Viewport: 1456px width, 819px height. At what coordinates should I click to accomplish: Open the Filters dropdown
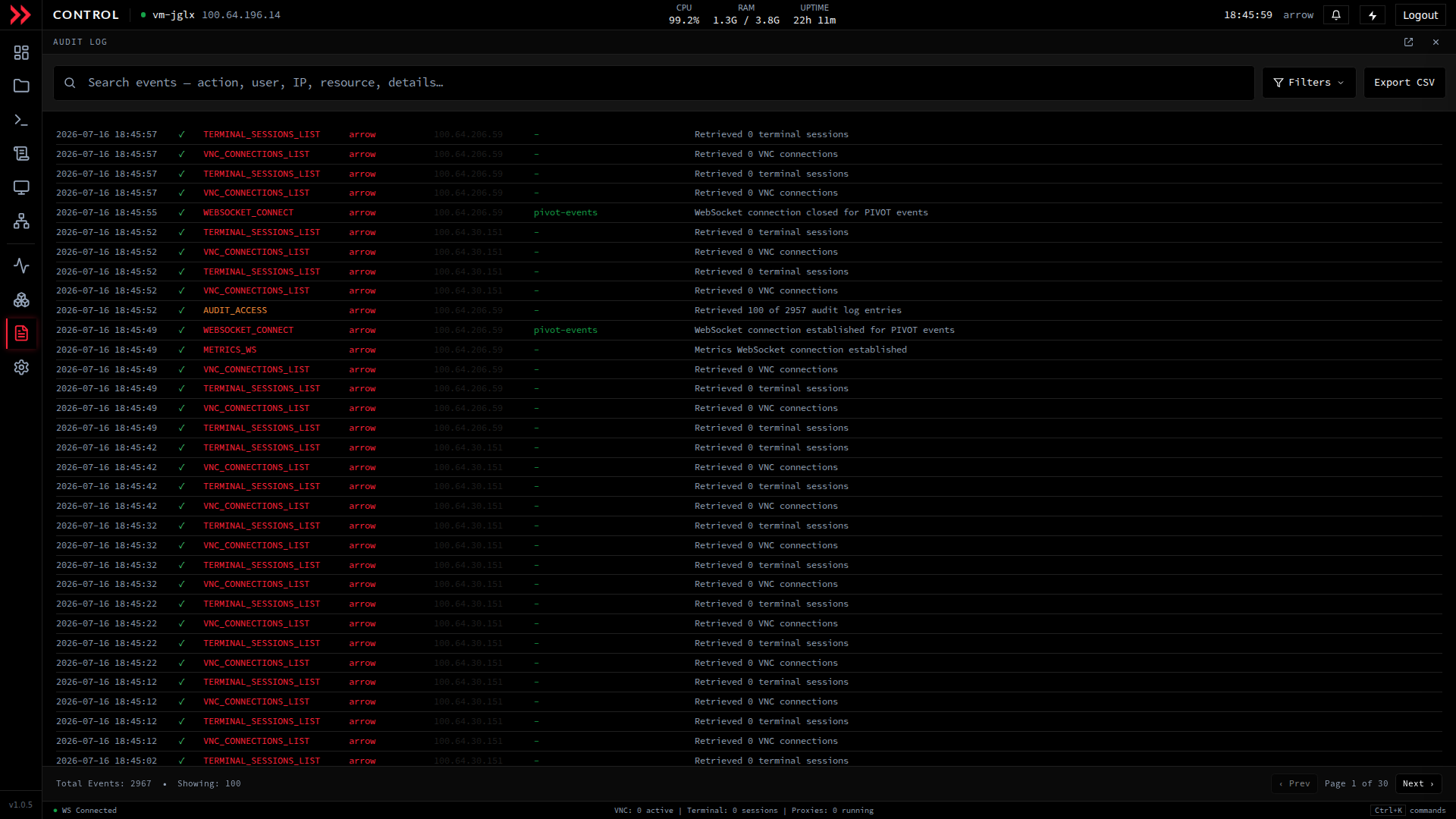1309,83
